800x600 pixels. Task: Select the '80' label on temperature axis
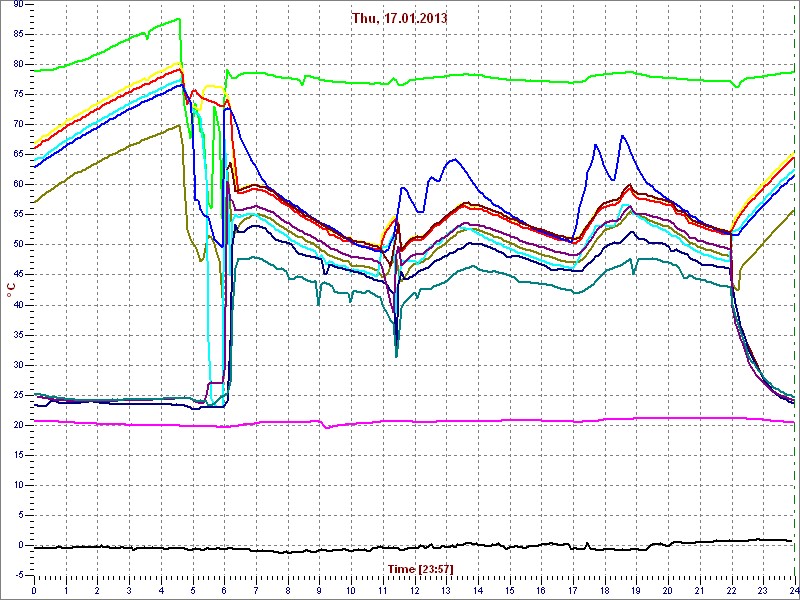click(17, 64)
